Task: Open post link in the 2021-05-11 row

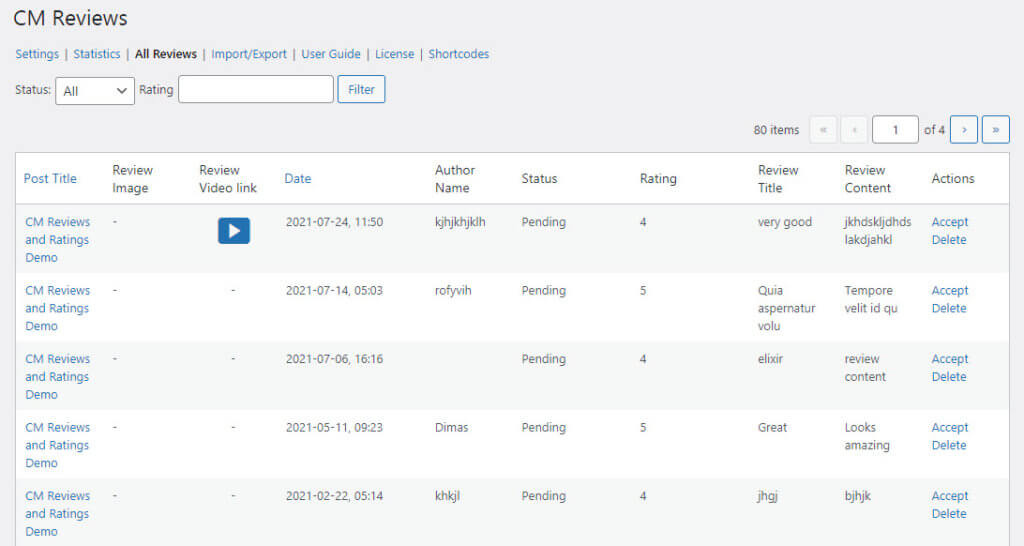Action: tap(57, 445)
